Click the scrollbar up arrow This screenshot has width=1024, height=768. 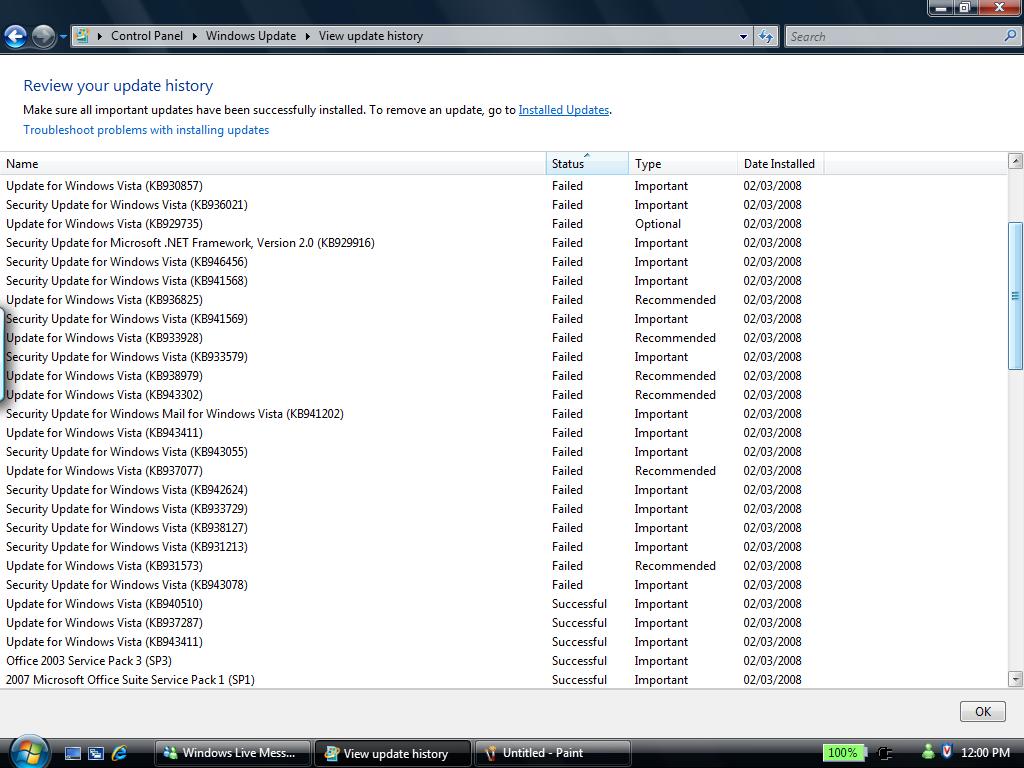click(x=1016, y=161)
